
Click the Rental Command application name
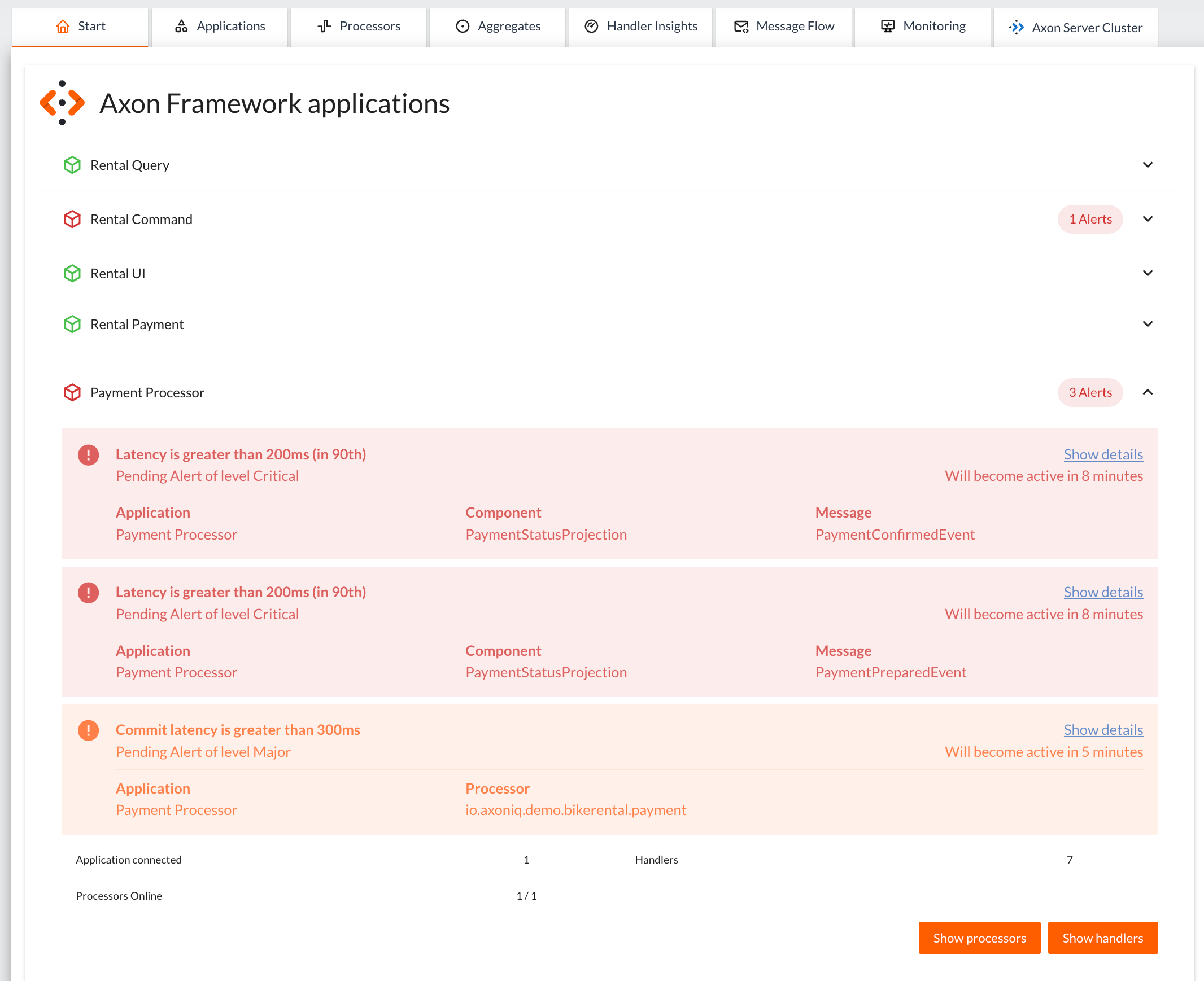point(141,219)
